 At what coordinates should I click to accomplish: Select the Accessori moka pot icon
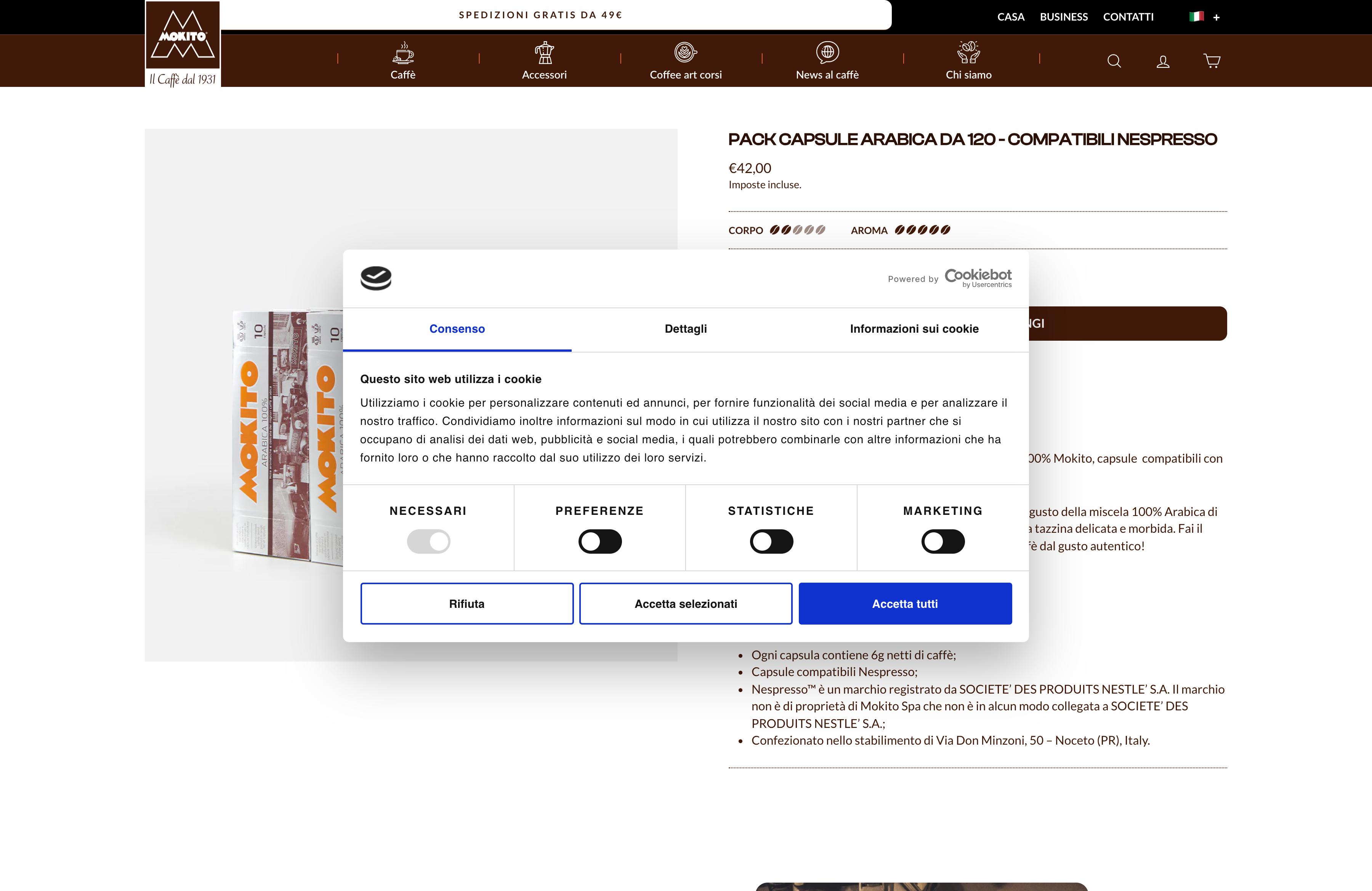[544, 53]
